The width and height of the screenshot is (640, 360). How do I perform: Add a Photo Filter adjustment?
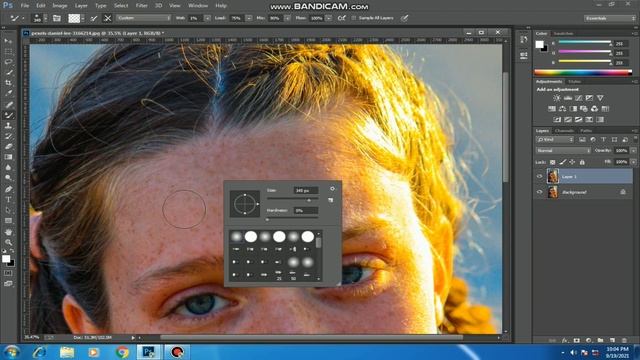click(x=584, y=109)
